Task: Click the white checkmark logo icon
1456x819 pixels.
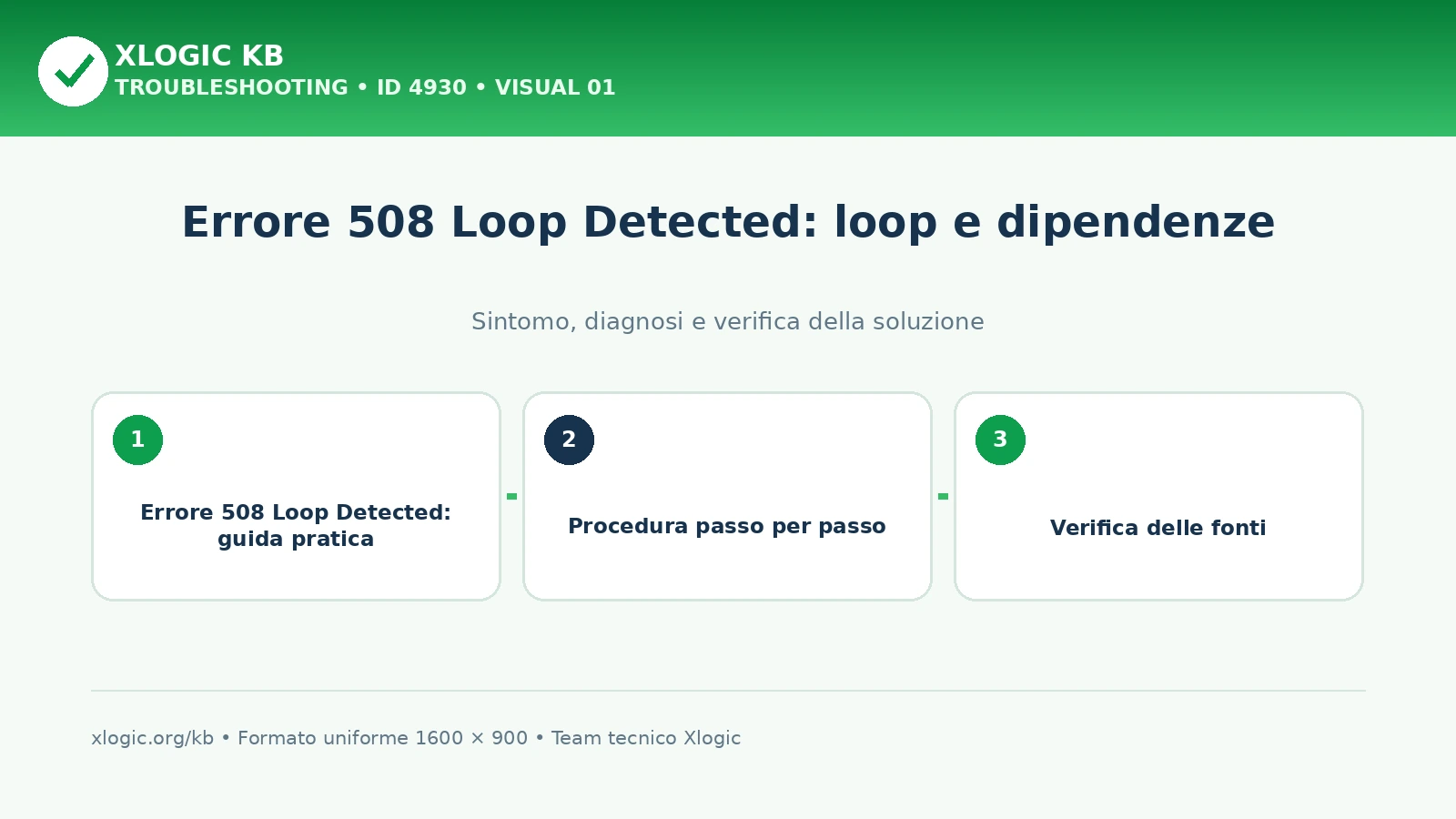Action: [73, 71]
